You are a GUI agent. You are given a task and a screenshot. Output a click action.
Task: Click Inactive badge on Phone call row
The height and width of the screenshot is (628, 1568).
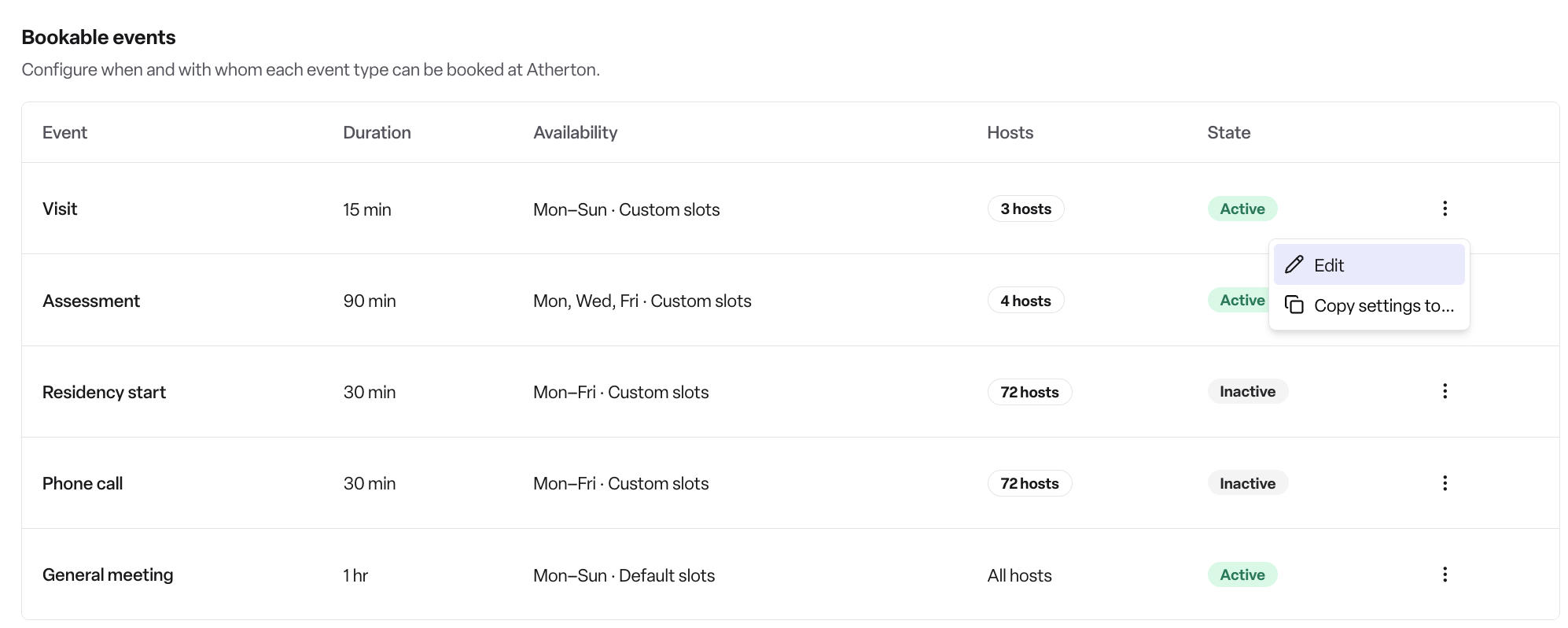pos(1248,483)
